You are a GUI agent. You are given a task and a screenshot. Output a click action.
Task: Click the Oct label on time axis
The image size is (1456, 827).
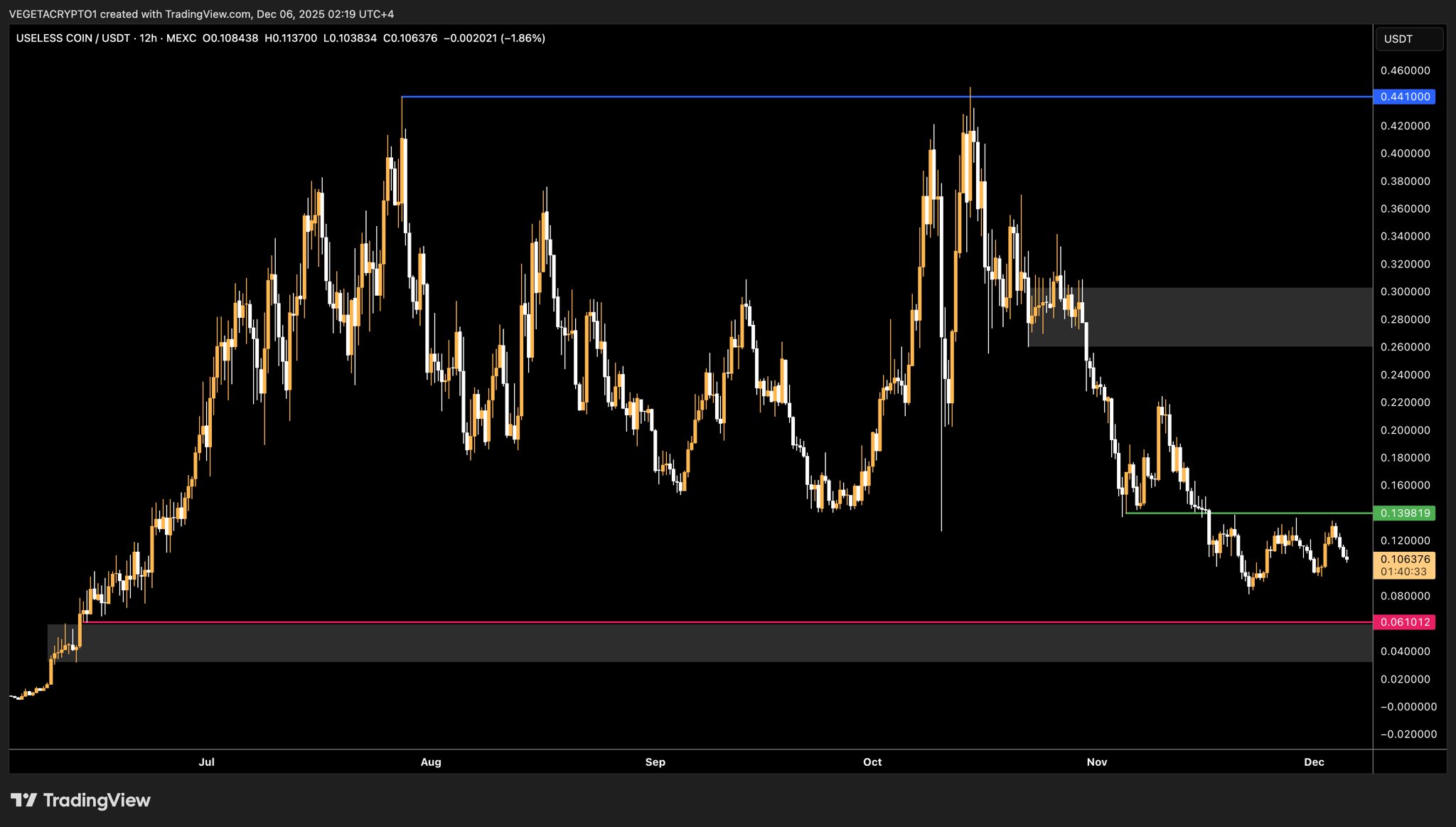click(x=872, y=762)
